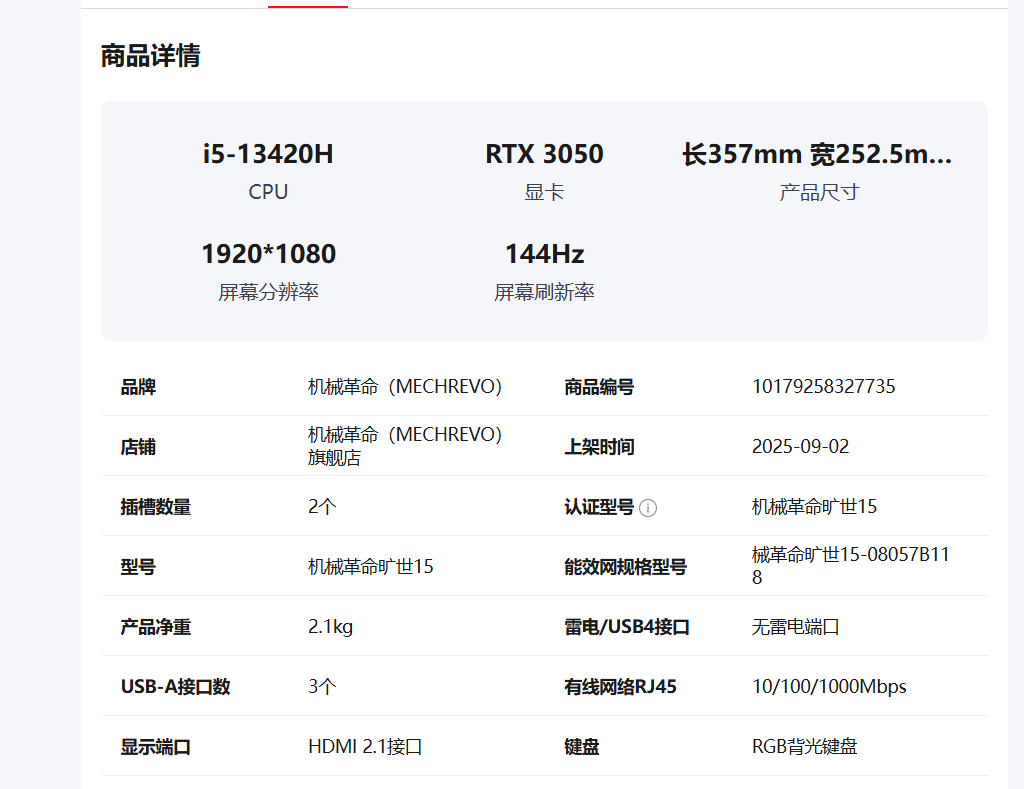Click truncated dimensions 长357mm 宽252.5m...

[x=817, y=154]
